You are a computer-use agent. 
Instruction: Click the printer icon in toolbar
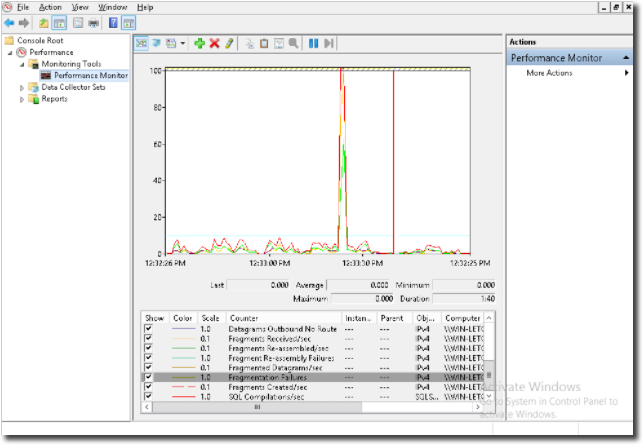tap(93, 23)
